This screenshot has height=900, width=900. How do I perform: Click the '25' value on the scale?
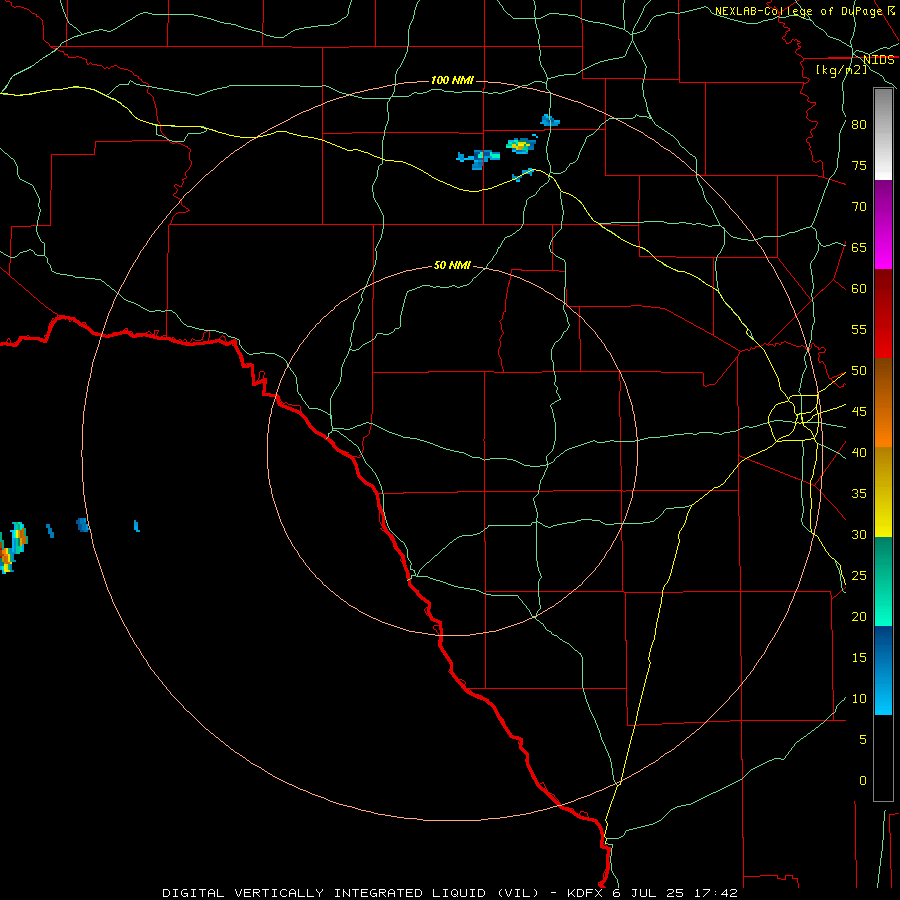pos(859,576)
